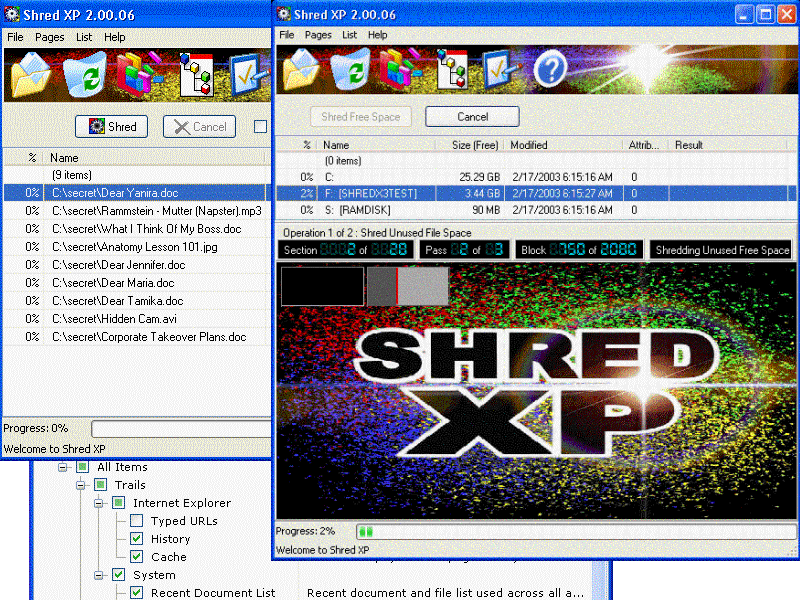800x600 pixels.
Task: Click the recycle bin icon in the file-list window
Action: (86, 76)
